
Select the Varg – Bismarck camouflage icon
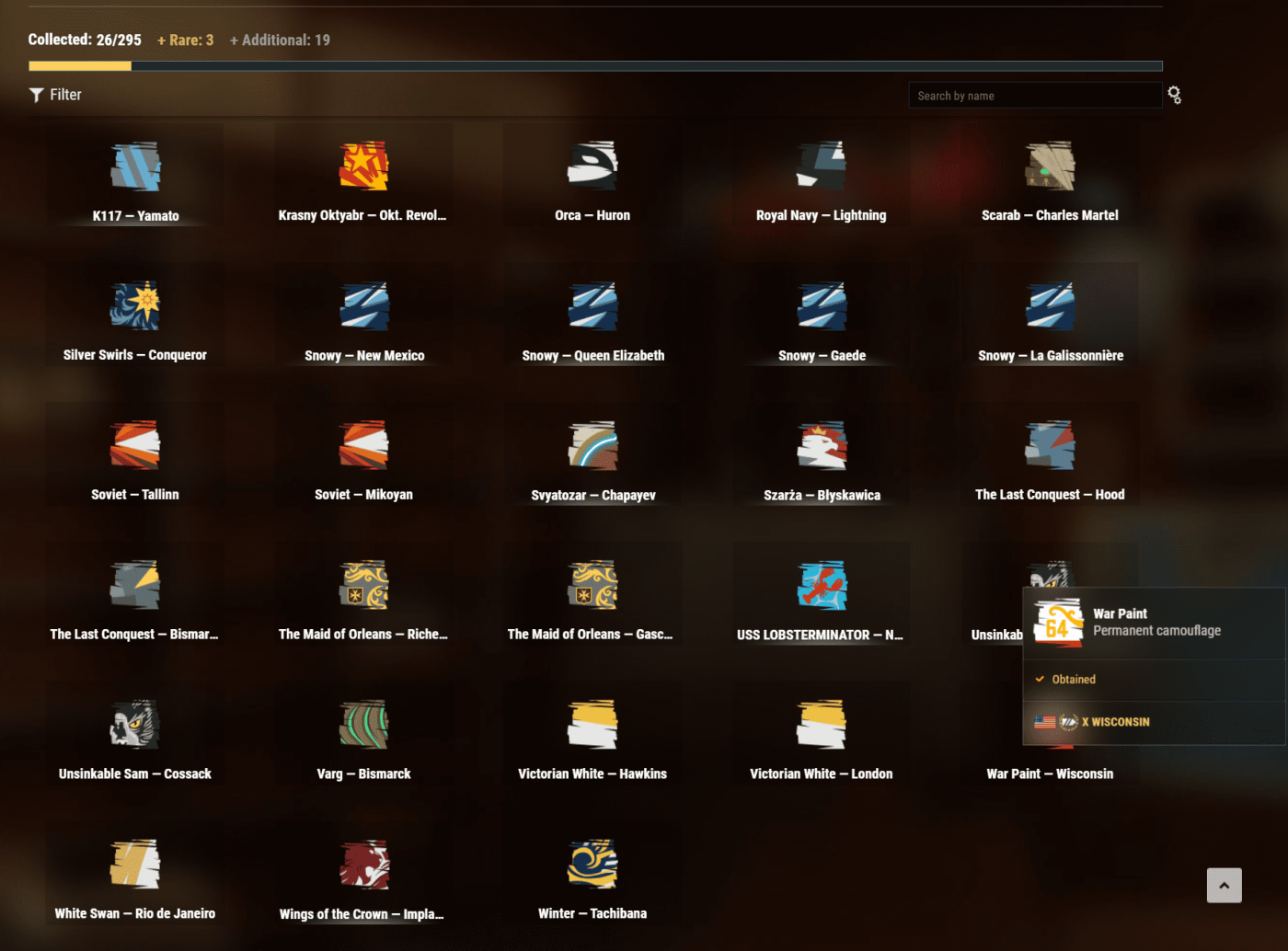click(x=364, y=726)
